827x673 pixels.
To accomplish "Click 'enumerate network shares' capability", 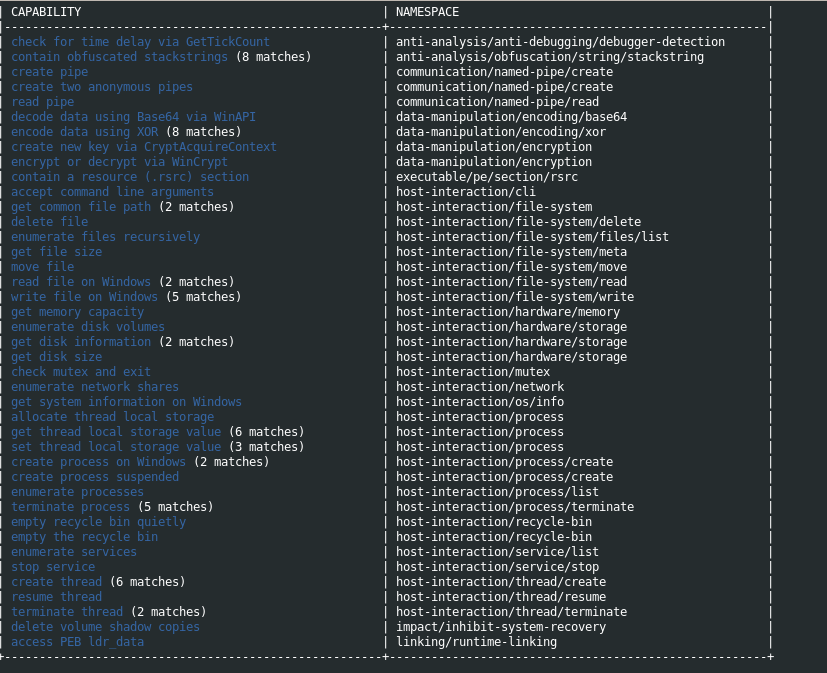I will (x=95, y=387).
